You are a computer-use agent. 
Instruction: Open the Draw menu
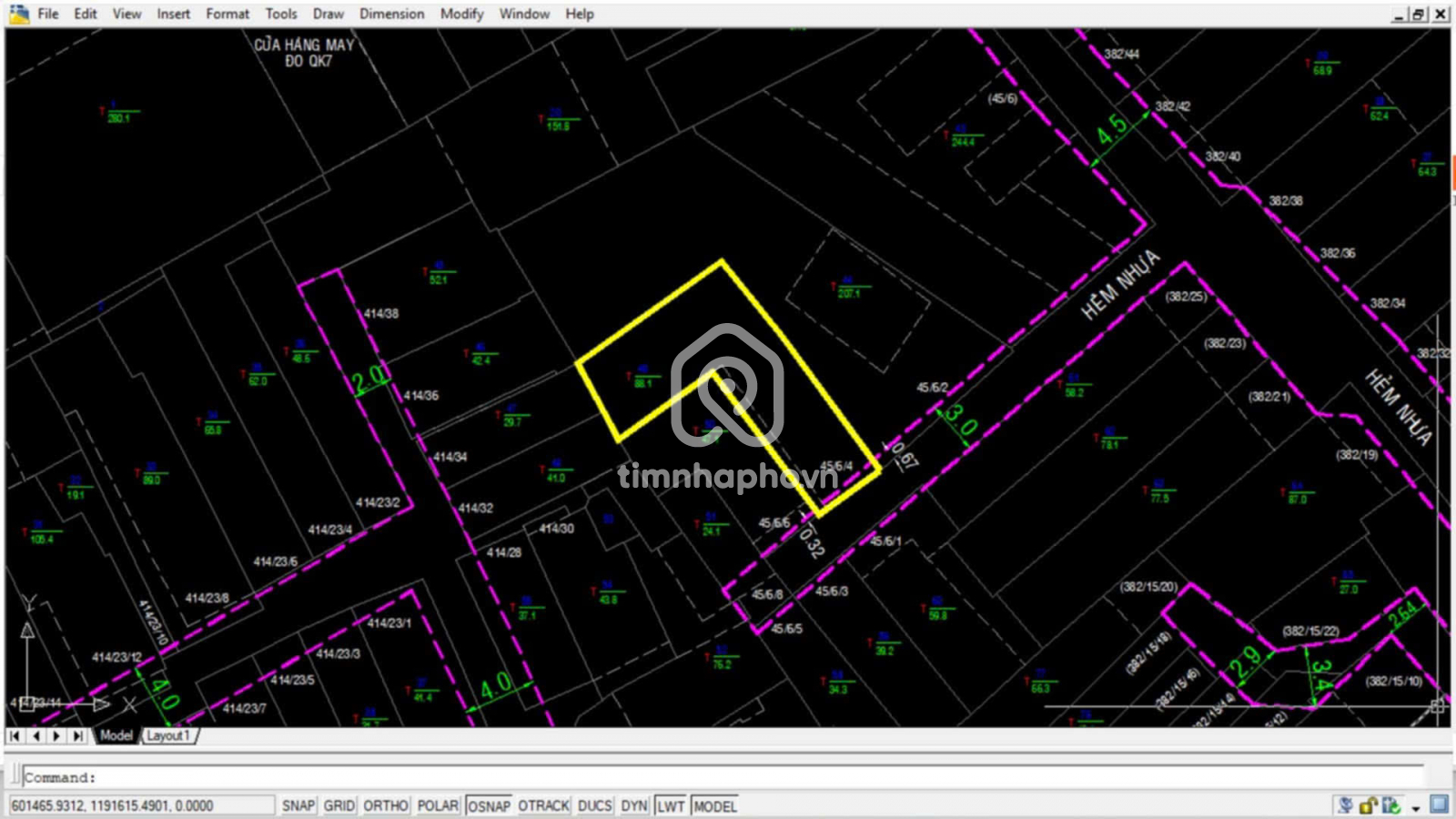[329, 14]
